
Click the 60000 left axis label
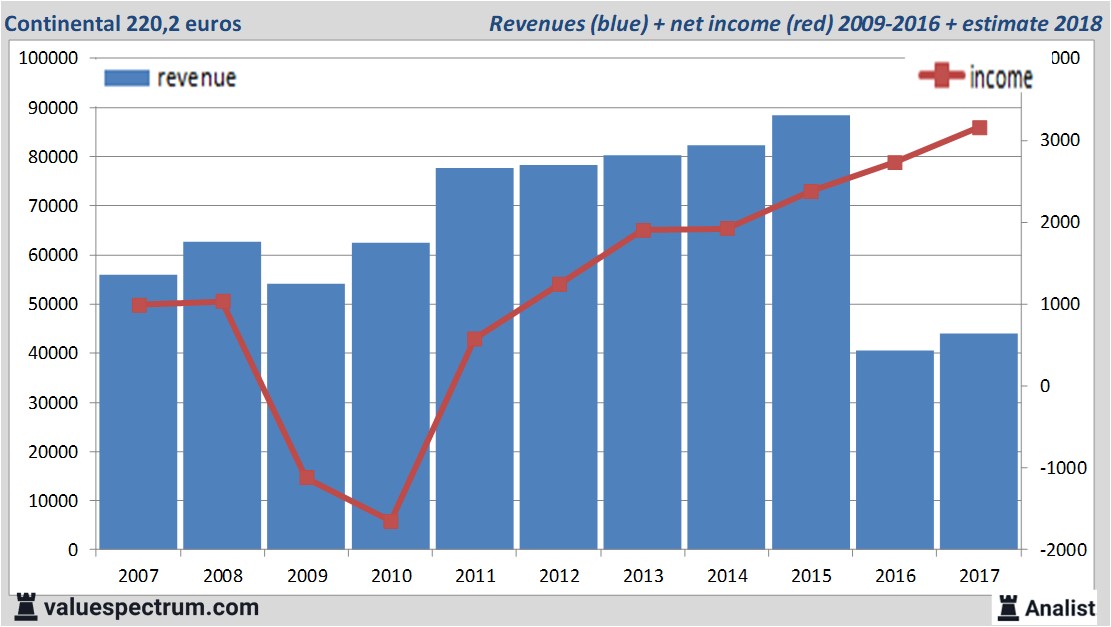(53, 255)
